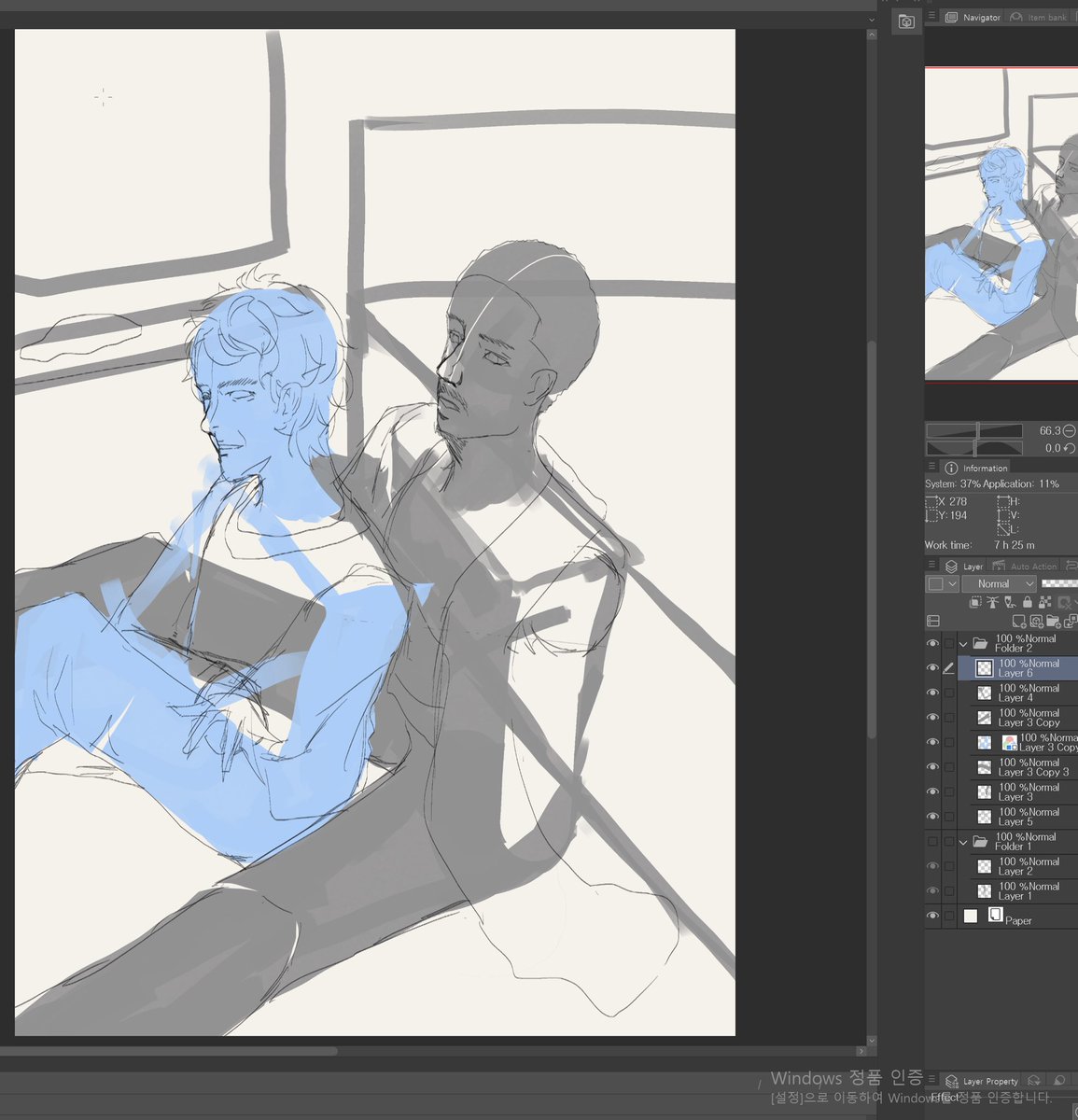
Task: Click the zoom out button showing 66.3
Action: (x=1068, y=430)
